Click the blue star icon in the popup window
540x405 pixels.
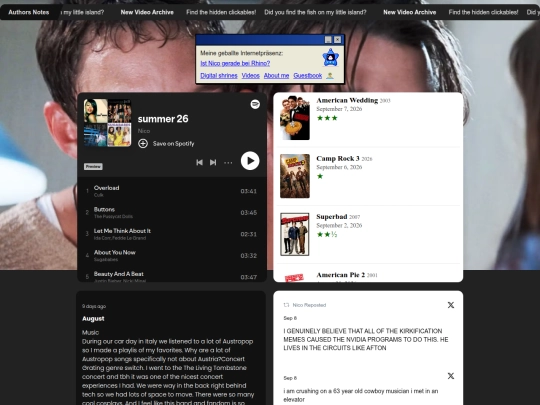click(331, 58)
